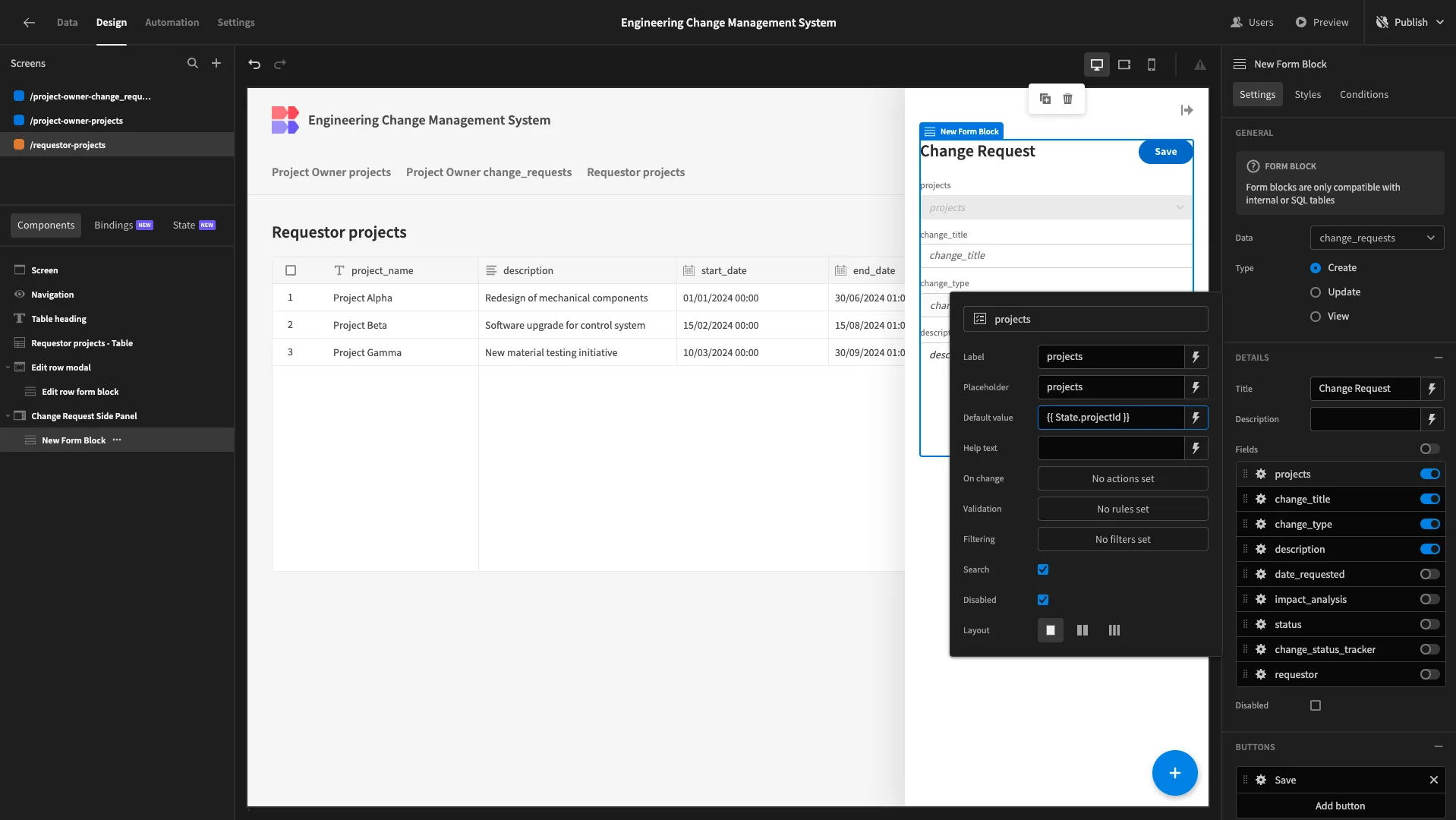This screenshot has height=820, width=1456.
Task: Enable the date_requested field toggle
Action: [1430, 574]
